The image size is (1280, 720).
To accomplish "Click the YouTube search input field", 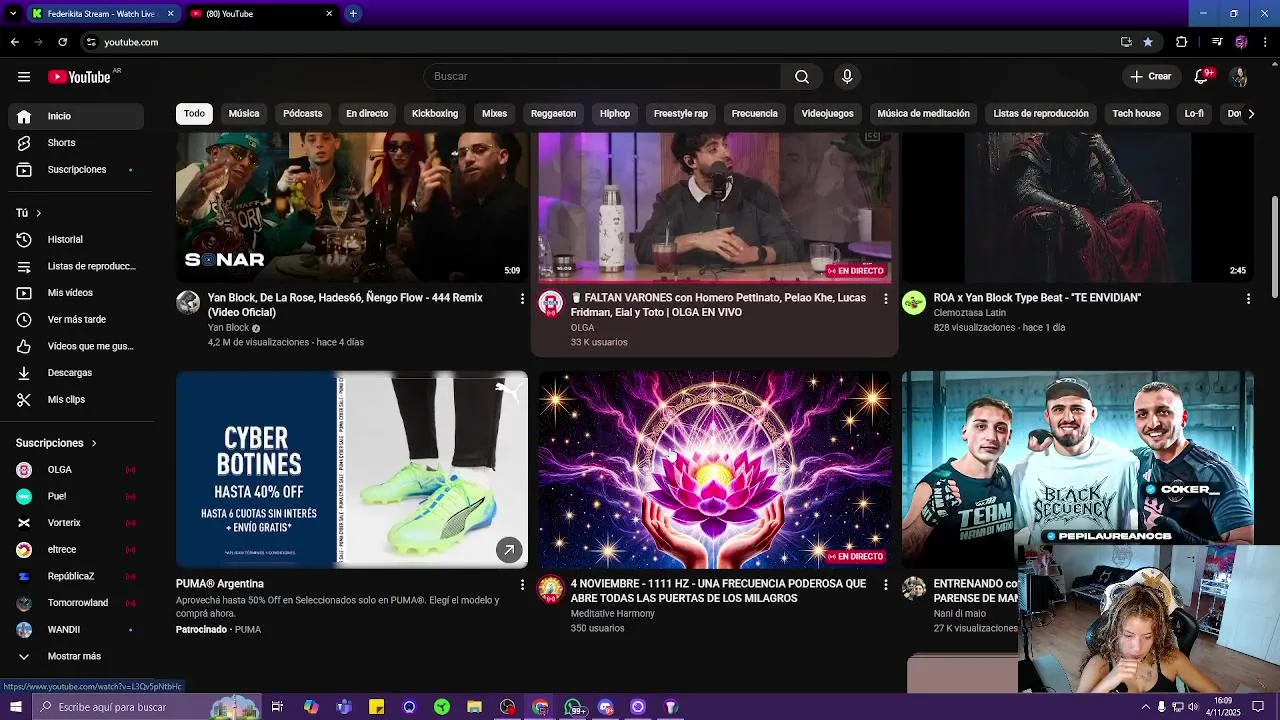I will point(604,77).
